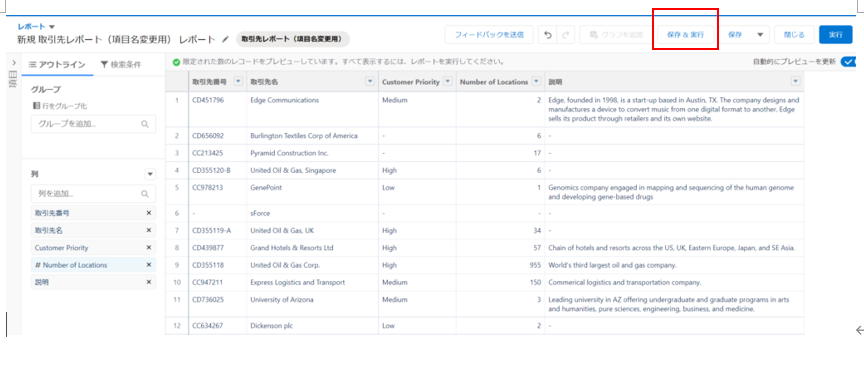
Task: Expand the fields side panel arrow
Action: 13,63
